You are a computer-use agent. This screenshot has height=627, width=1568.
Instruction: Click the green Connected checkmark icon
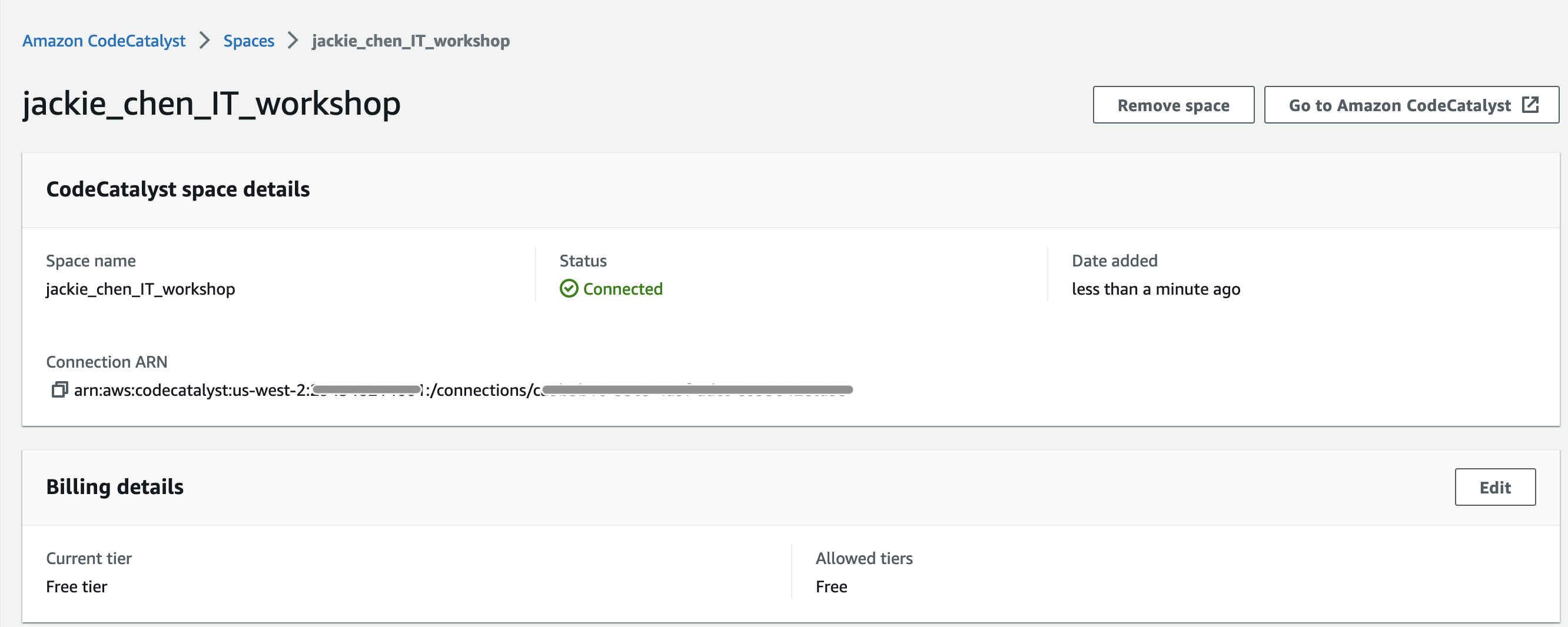tap(569, 288)
